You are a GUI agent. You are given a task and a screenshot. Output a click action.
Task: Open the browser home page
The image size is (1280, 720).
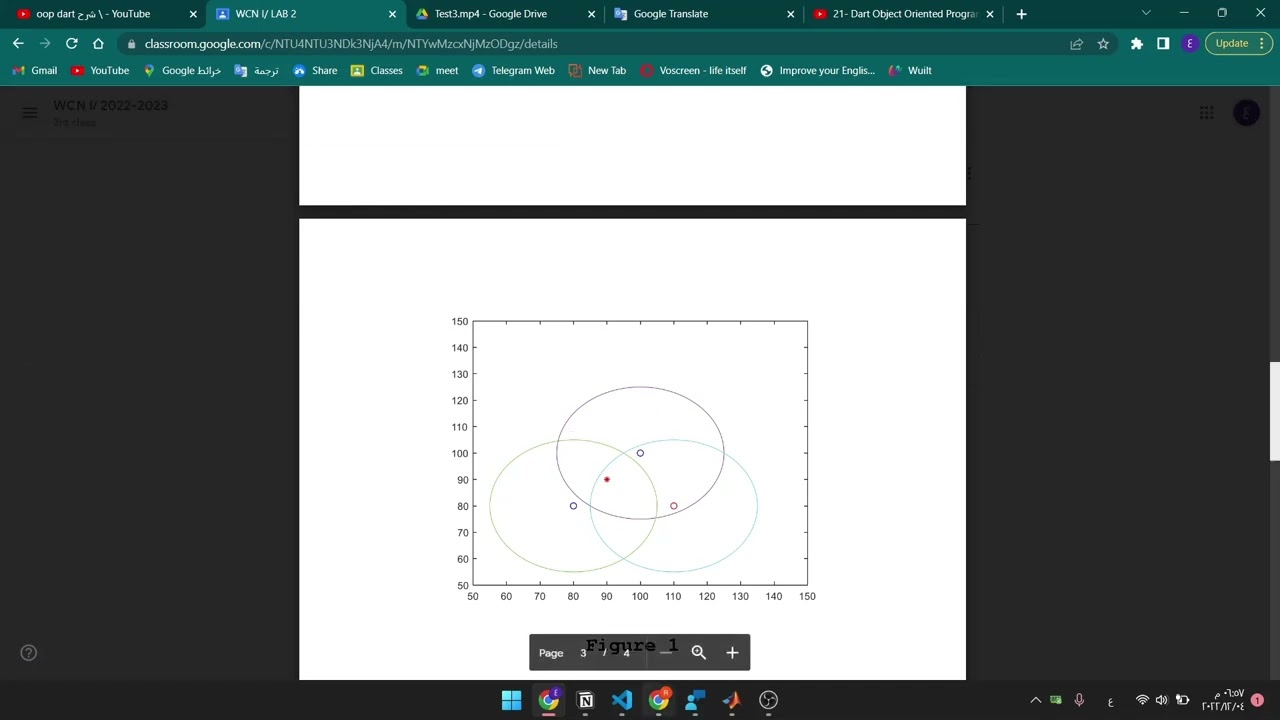(x=98, y=43)
